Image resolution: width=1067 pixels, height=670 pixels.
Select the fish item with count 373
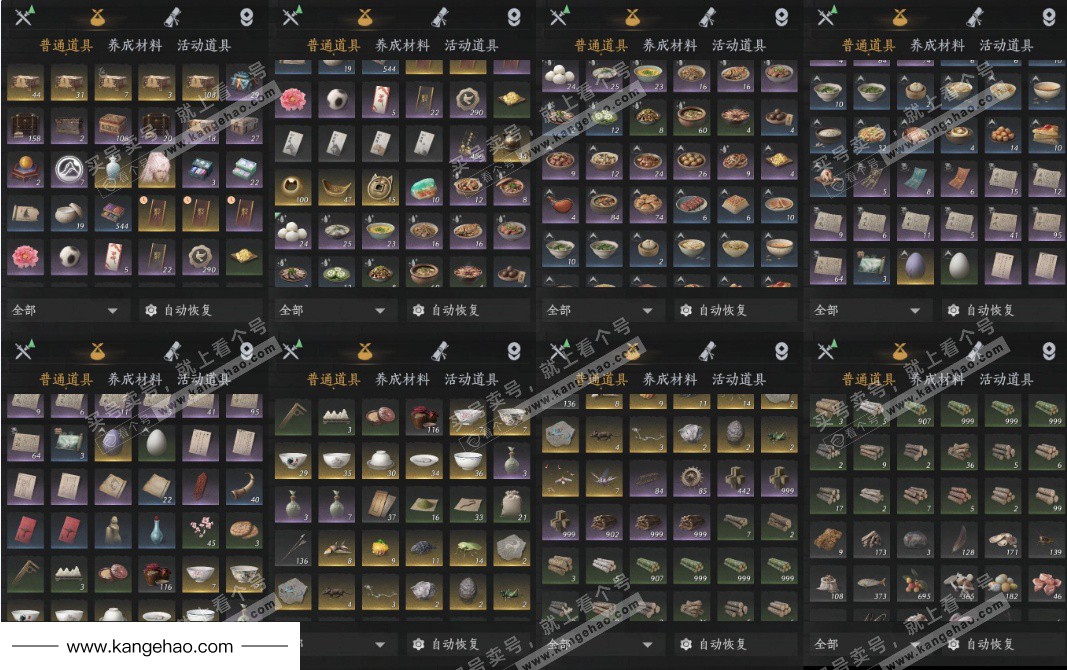click(872, 584)
